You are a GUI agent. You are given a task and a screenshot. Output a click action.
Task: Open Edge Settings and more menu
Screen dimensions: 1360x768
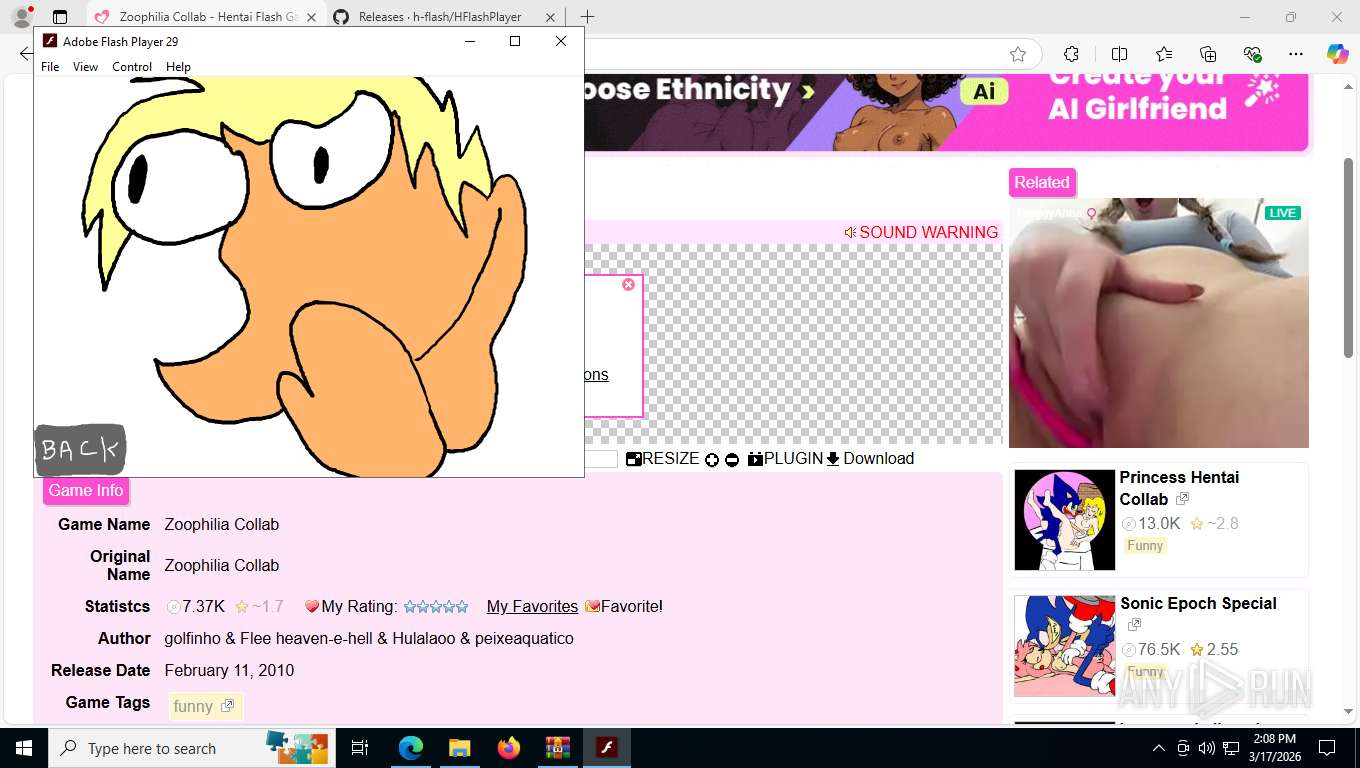pyautogui.click(x=1296, y=54)
